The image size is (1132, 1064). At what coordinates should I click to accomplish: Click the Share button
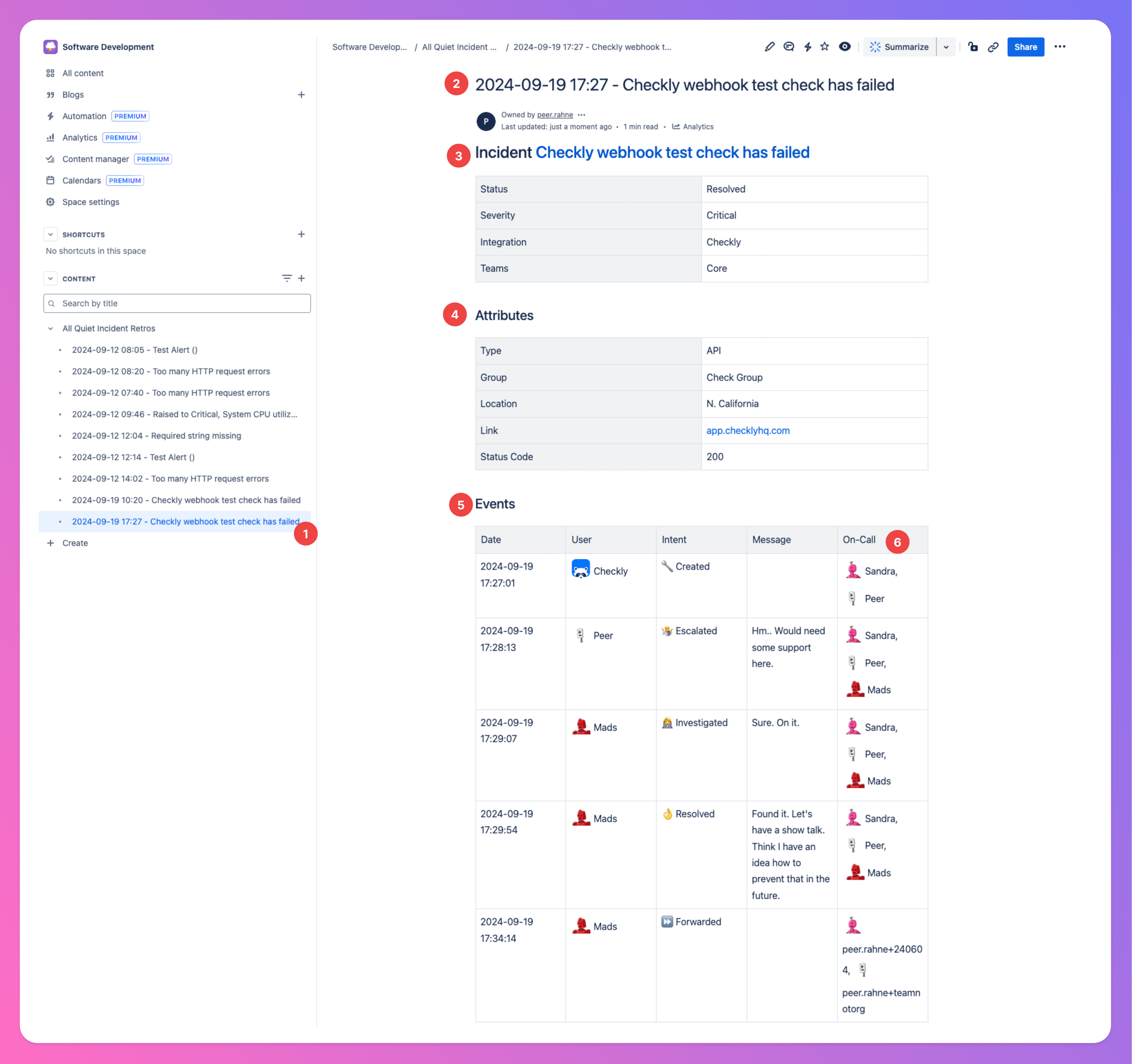pyautogui.click(x=1025, y=47)
